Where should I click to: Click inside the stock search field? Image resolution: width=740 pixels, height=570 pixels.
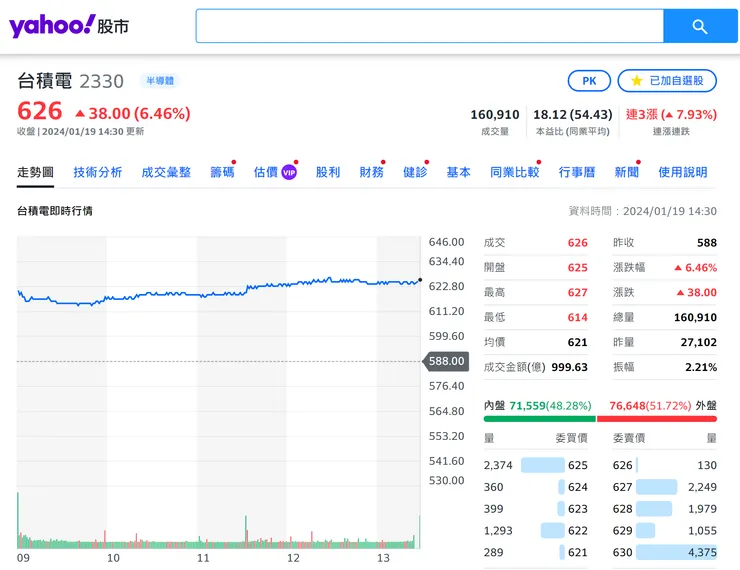pyautogui.click(x=430, y=26)
